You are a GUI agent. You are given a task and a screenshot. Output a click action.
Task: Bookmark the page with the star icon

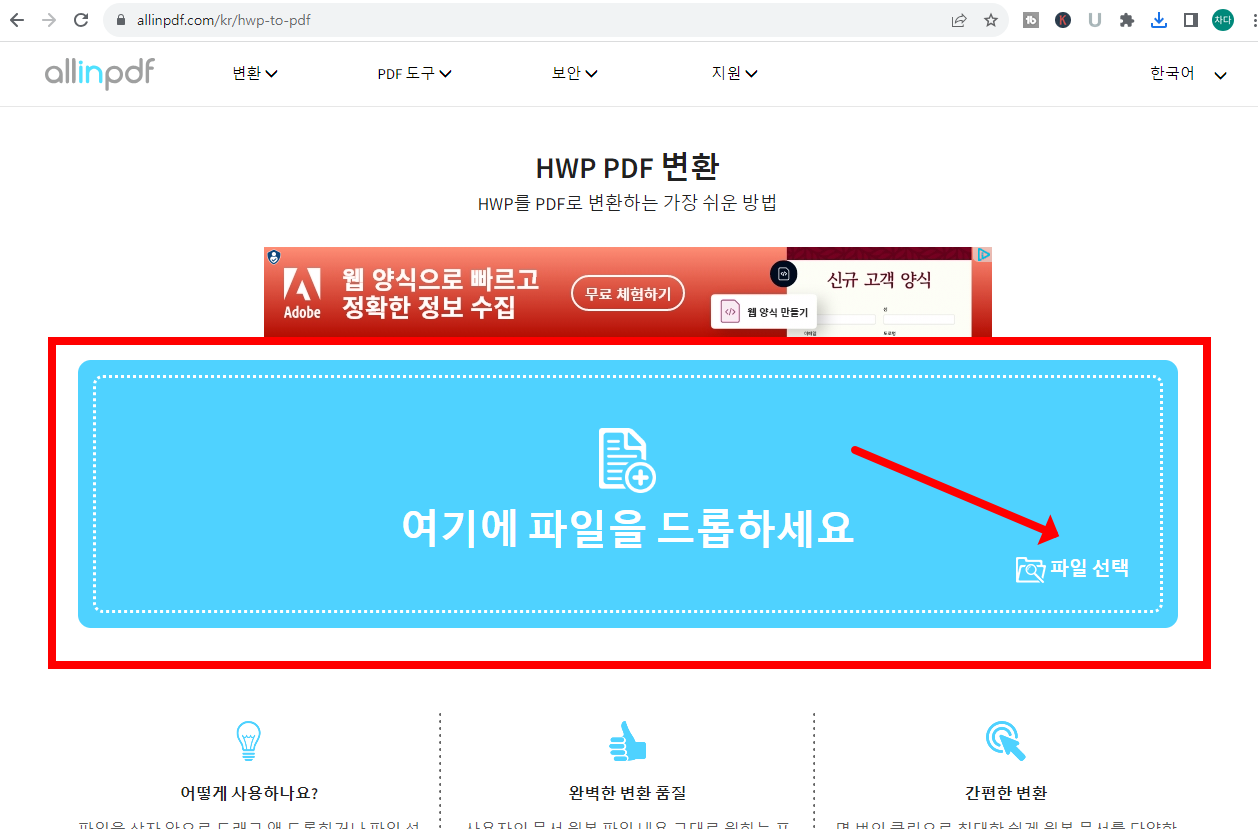pyautogui.click(x=990, y=19)
